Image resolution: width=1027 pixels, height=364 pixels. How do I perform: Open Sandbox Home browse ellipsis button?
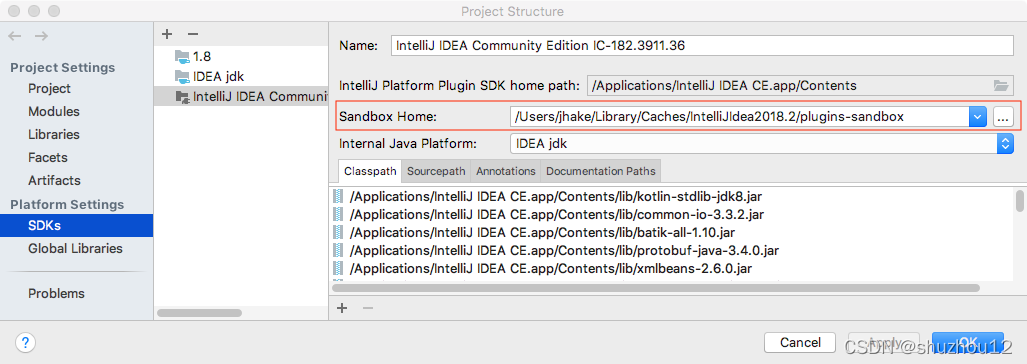coord(1003,117)
